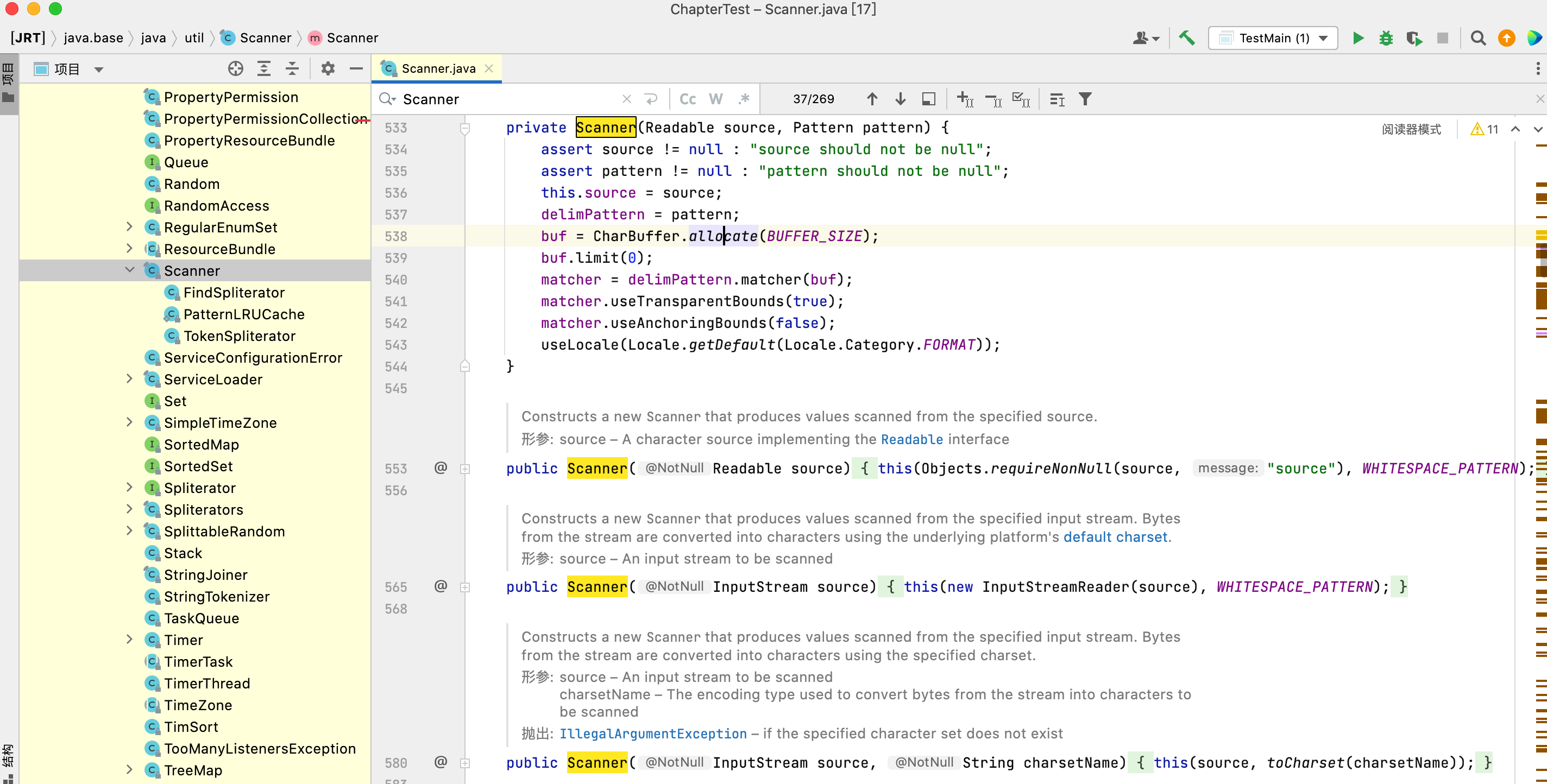Image resolution: width=1547 pixels, height=784 pixels.
Task: Click the 阅读器模式 reader mode button
Action: click(1411, 130)
